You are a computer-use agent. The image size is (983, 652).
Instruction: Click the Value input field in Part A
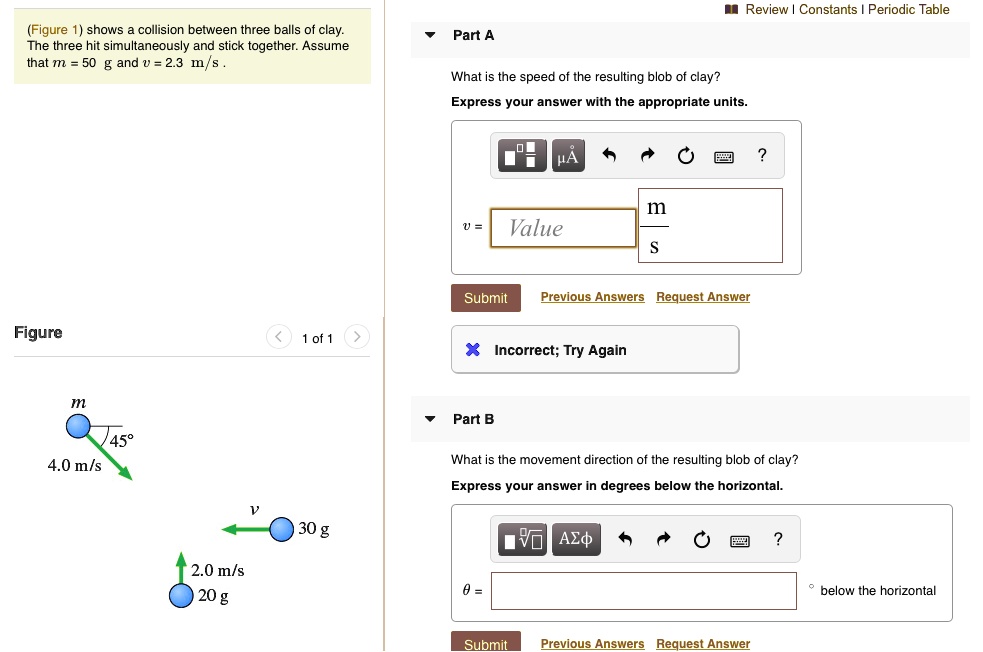[562, 228]
